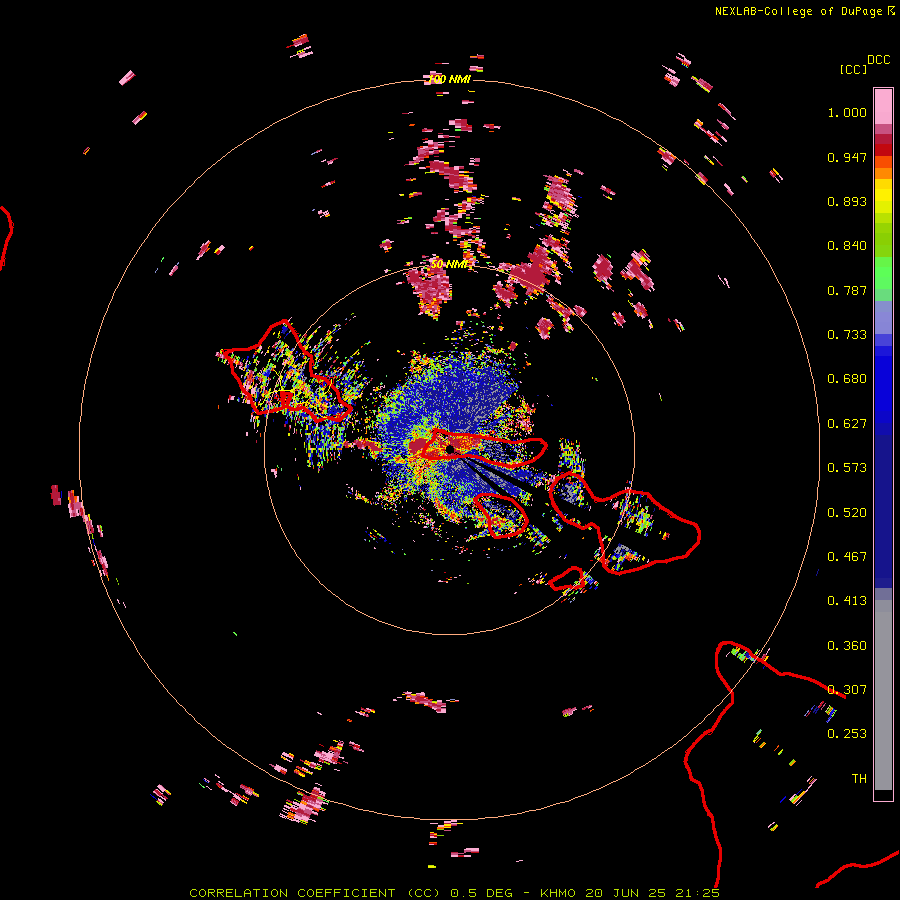Click the DCC label above color bar
This screenshot has width=900, height=900.
point(878,60)
